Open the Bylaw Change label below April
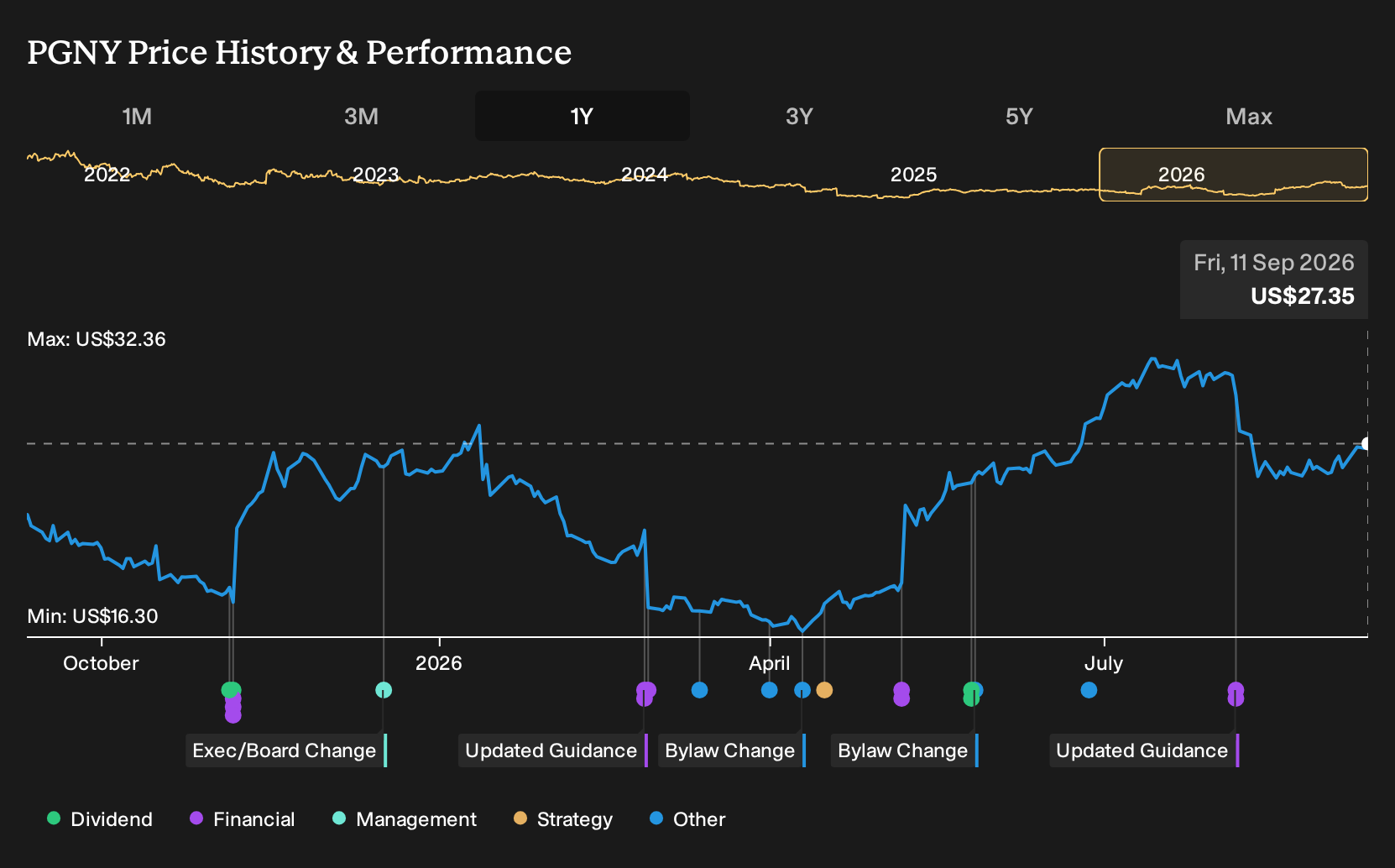 pyautogui.click(x=731, y=750)
